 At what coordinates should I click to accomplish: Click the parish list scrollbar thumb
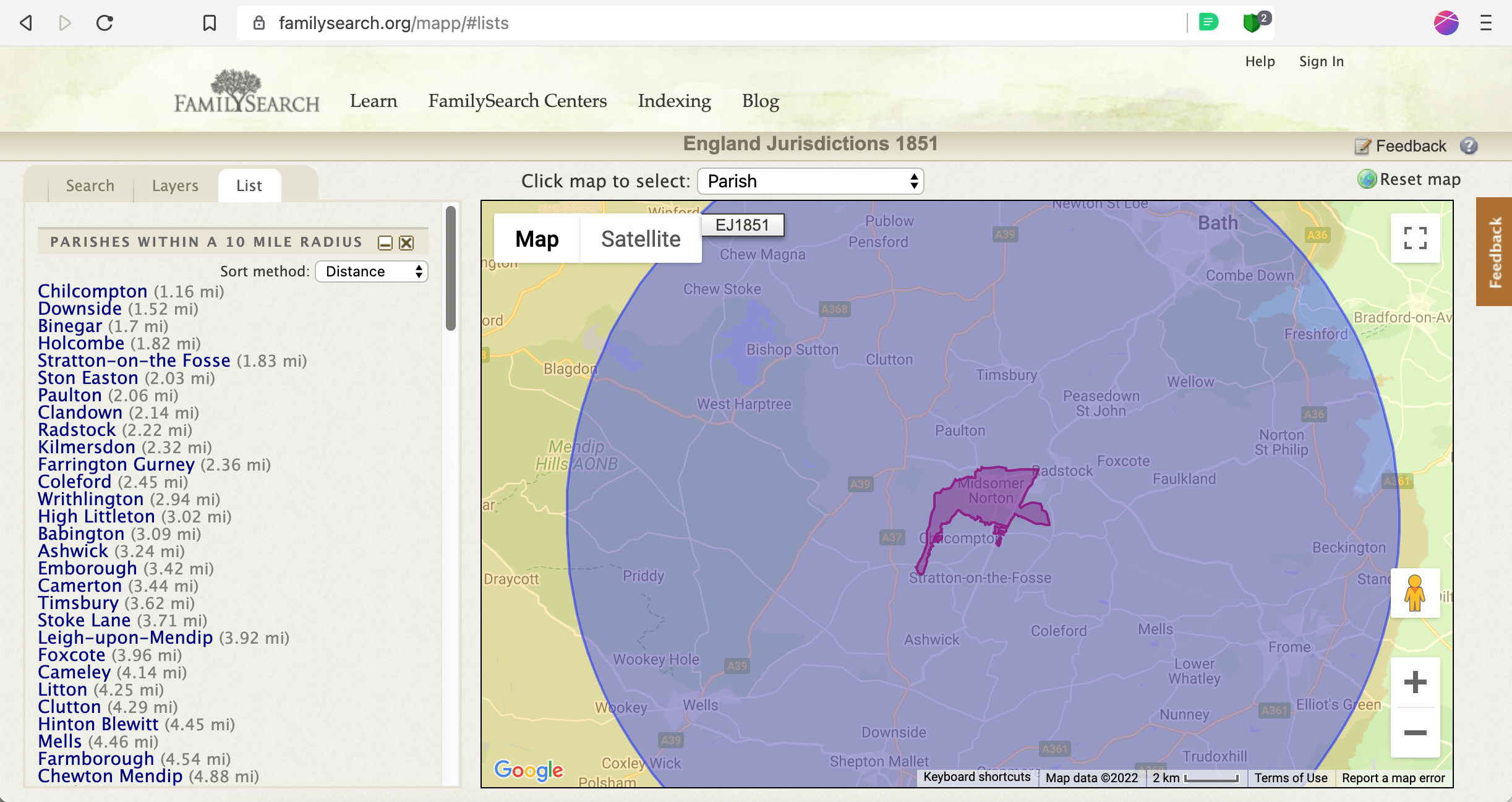pos(451,268)
